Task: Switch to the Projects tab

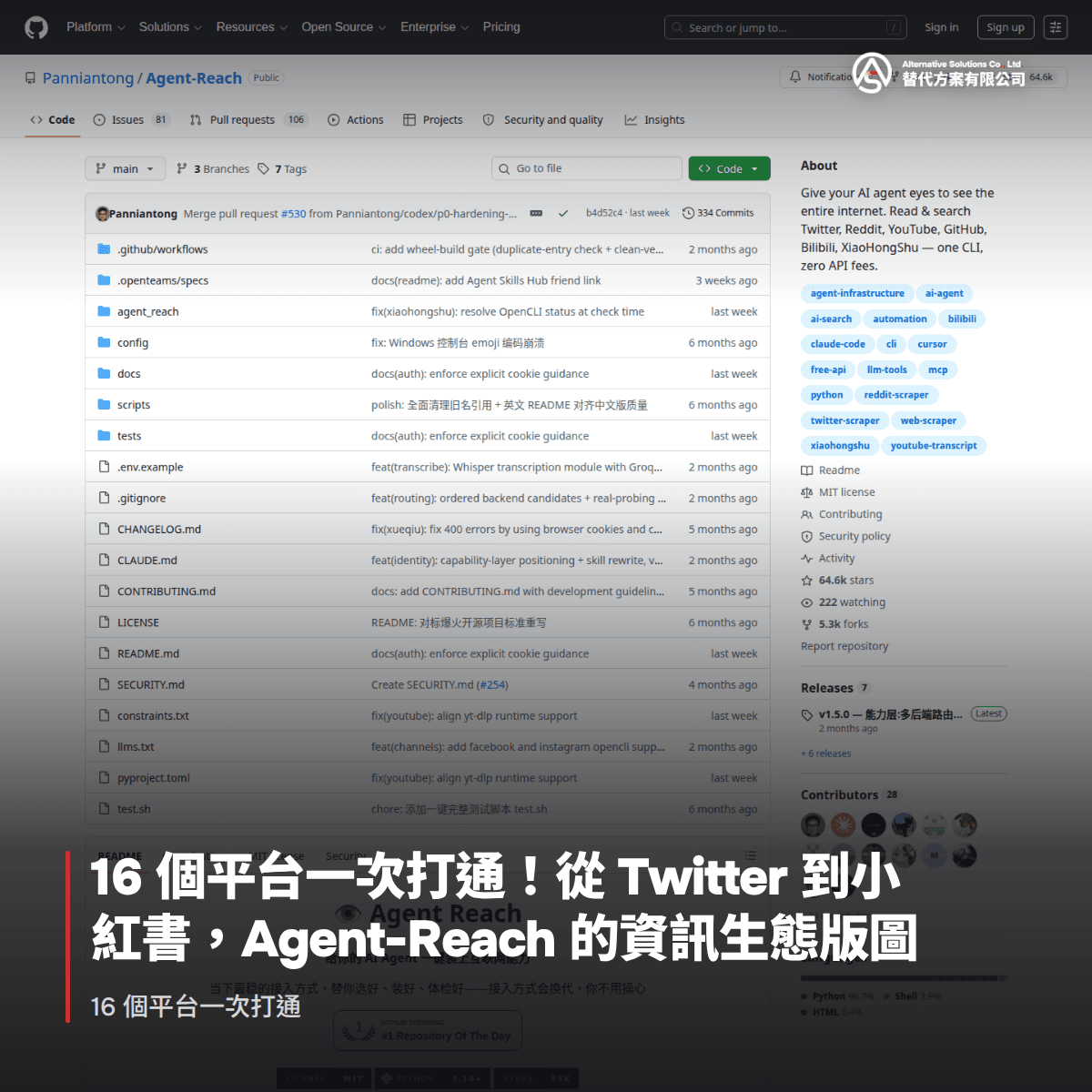Action: point(433,120)
